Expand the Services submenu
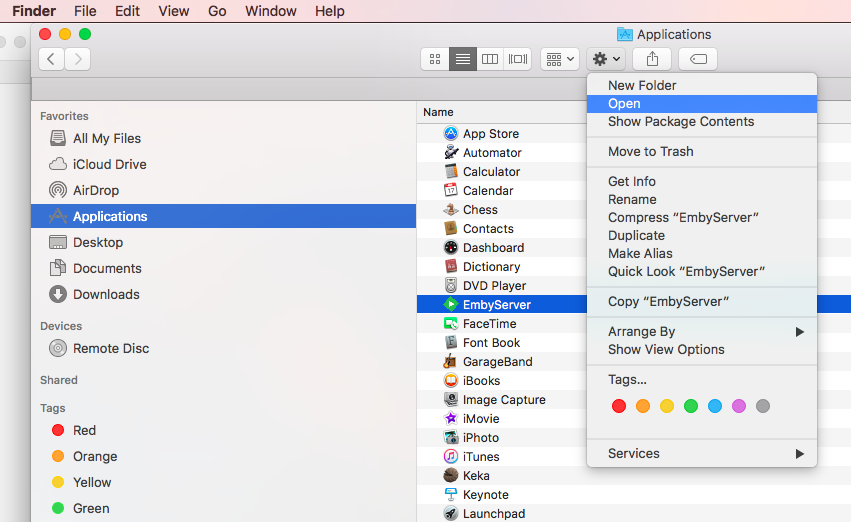The image size is (851, 522). tap(702, 454)
